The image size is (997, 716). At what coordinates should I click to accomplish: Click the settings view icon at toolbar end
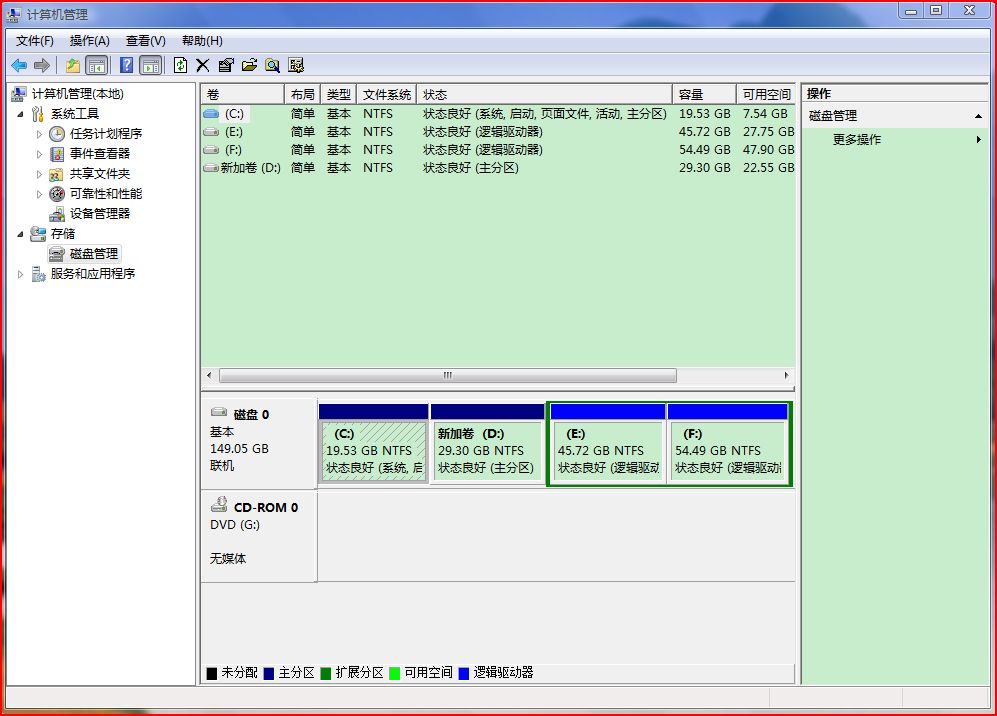click(296, 65)
